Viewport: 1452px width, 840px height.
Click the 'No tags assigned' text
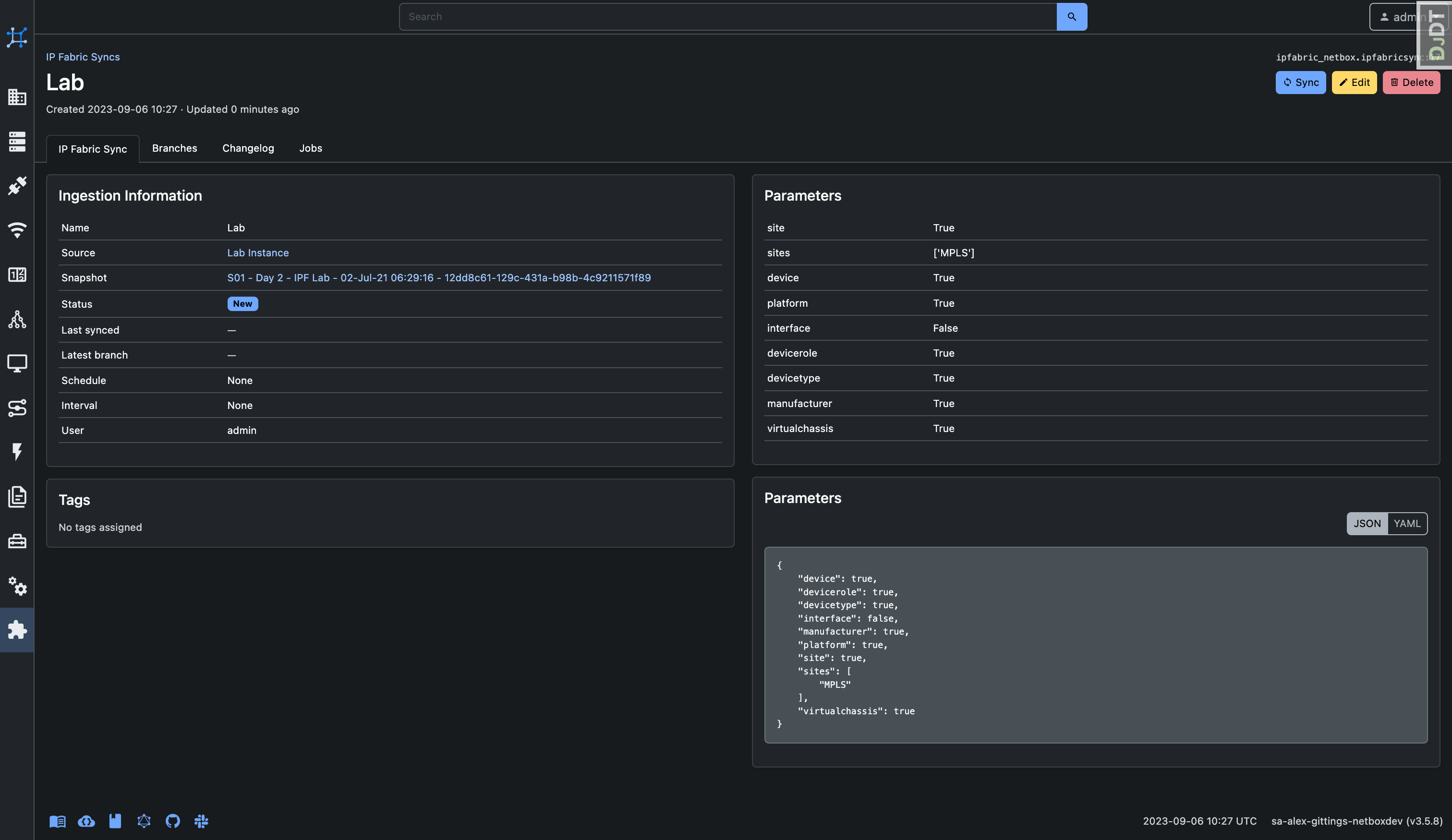(100, 527)
